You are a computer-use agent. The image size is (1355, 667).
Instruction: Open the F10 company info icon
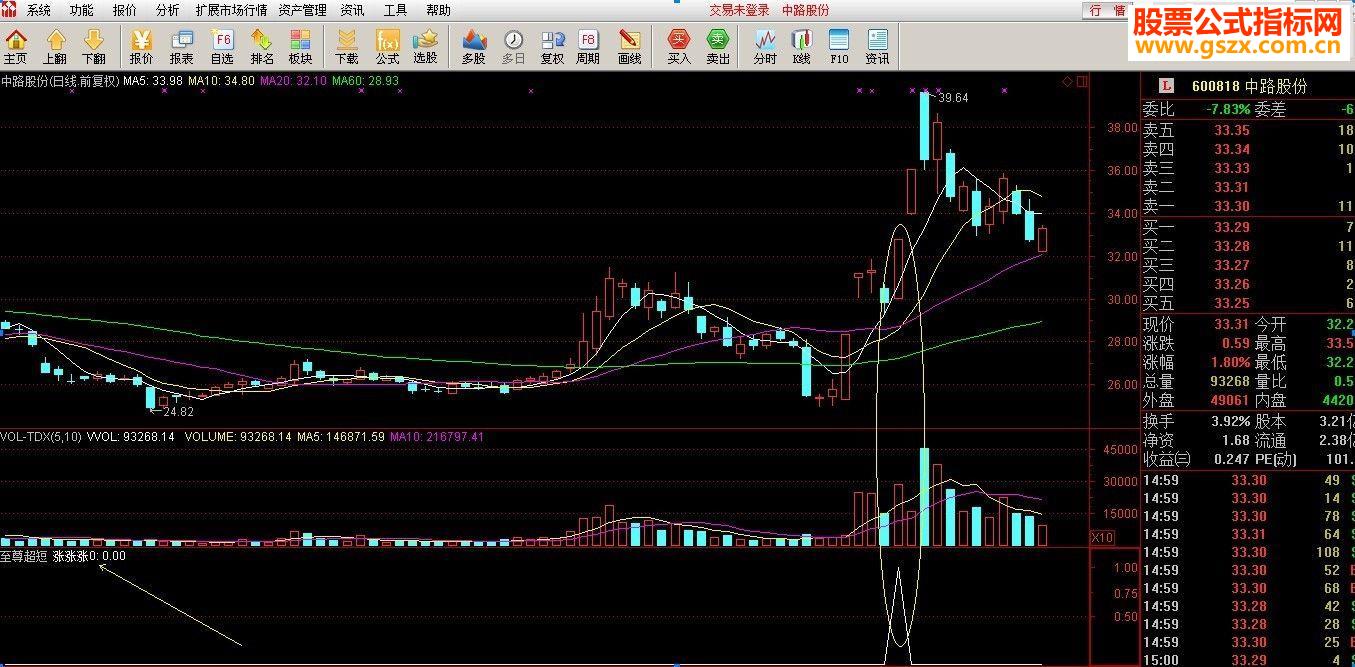pyautogui.click(x=839, y=46)
